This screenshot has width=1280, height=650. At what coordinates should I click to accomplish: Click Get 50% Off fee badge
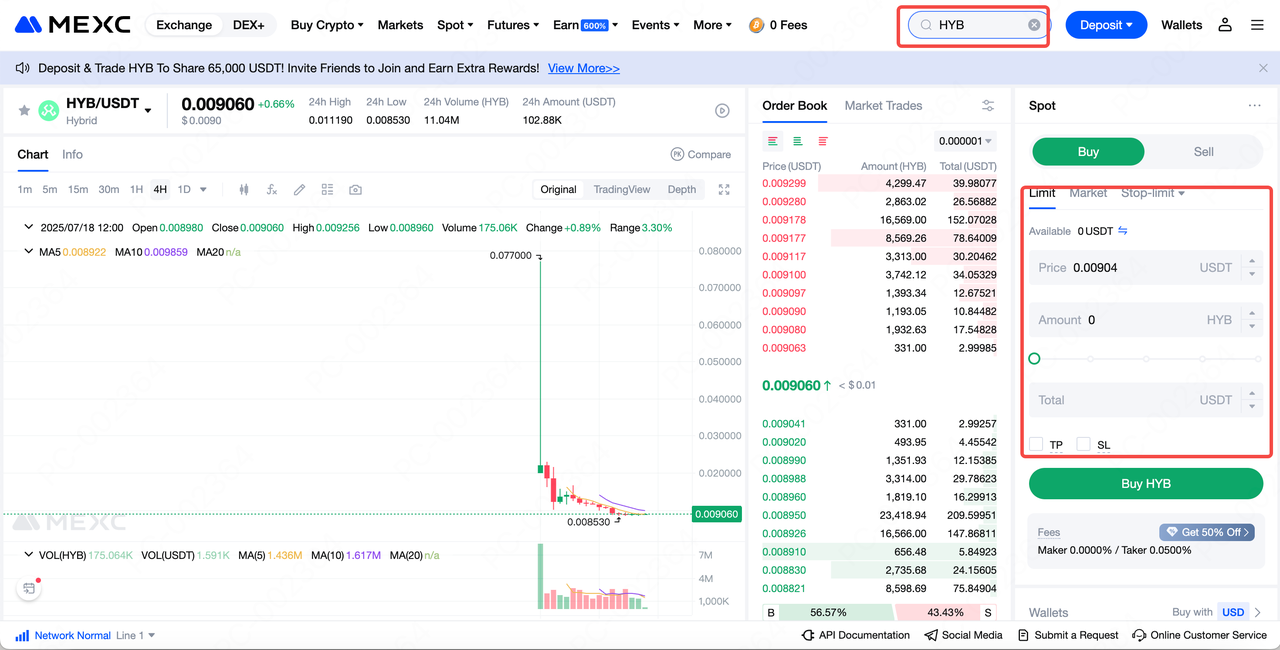pos(1206,532)
